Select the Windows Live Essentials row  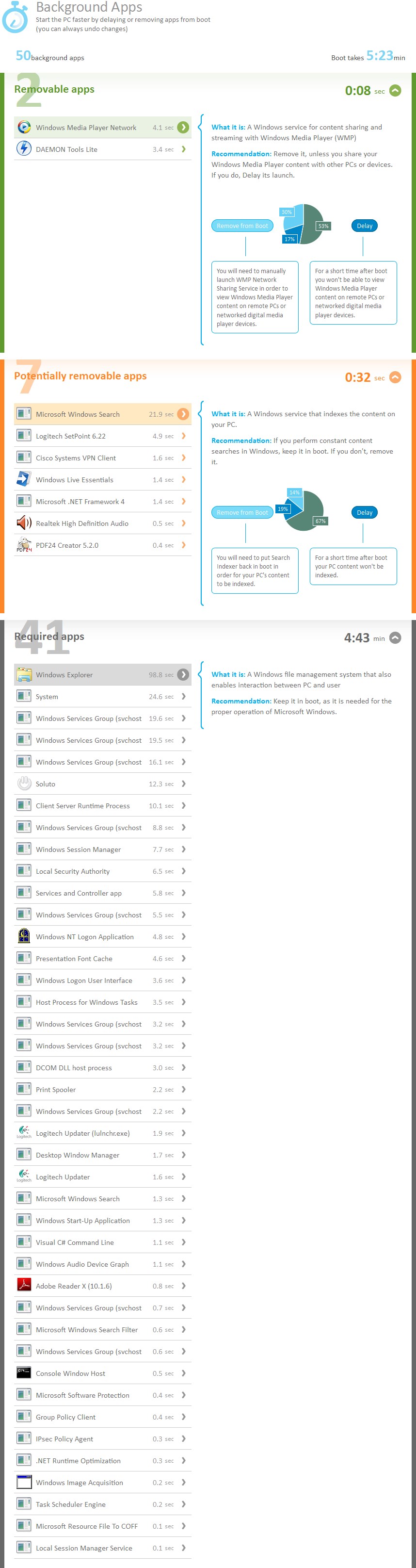click(102, 480)
